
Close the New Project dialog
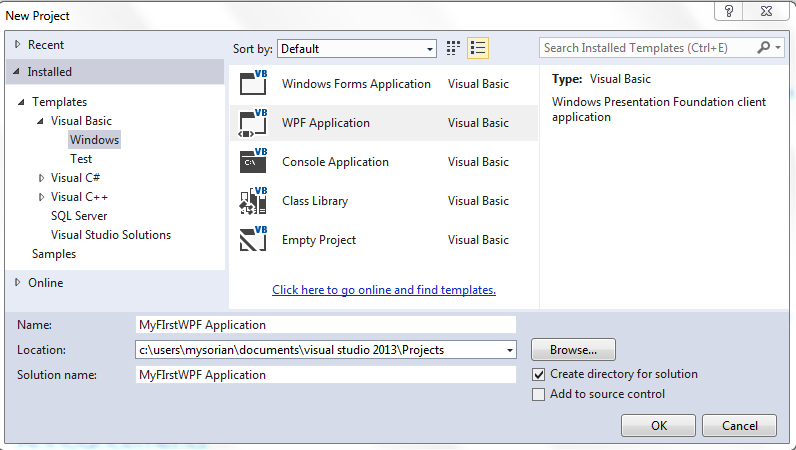click(x=767, y=11)
